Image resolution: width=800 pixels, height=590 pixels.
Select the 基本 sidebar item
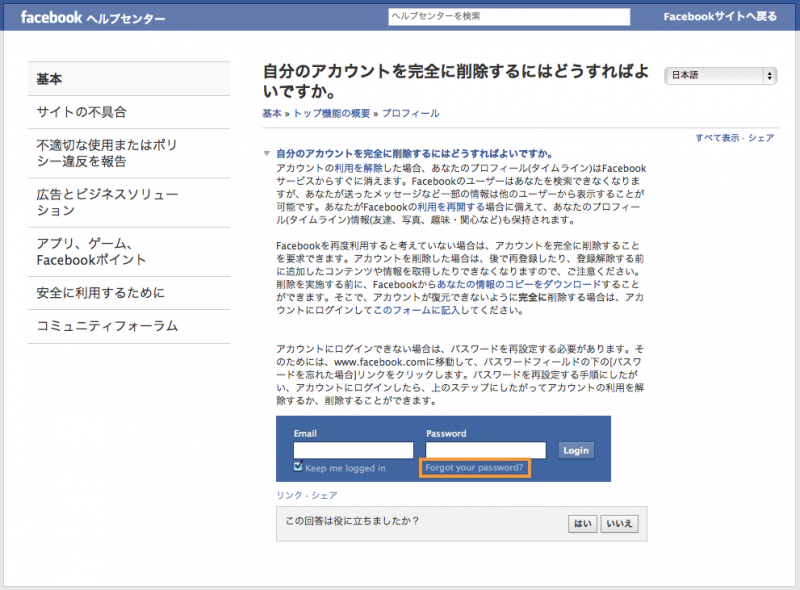pyautogui.click(x=129, y=79)
